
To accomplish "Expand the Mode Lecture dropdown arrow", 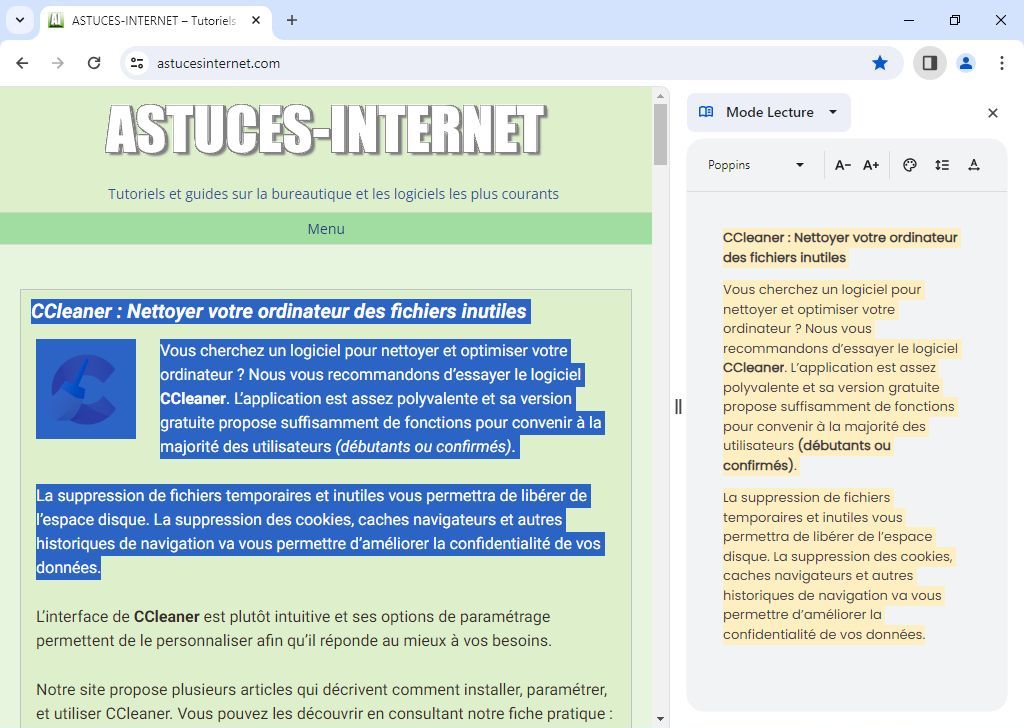I will (833, 112).
